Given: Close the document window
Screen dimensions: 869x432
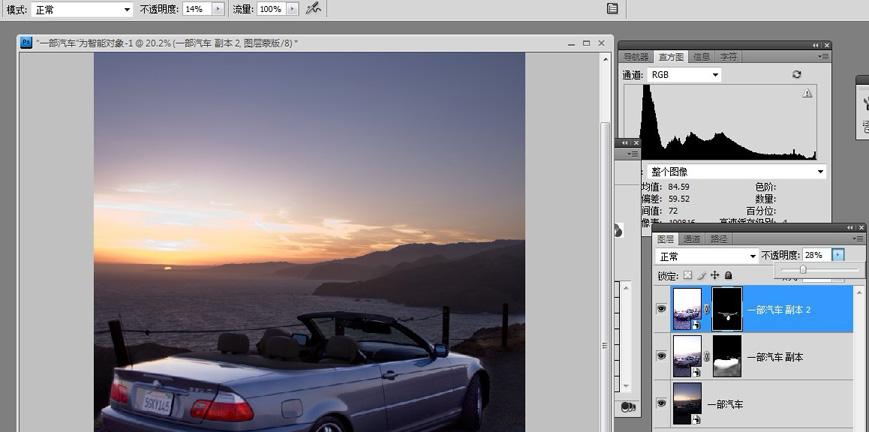Looking at the screenshot, I should [x=601, y=43].
